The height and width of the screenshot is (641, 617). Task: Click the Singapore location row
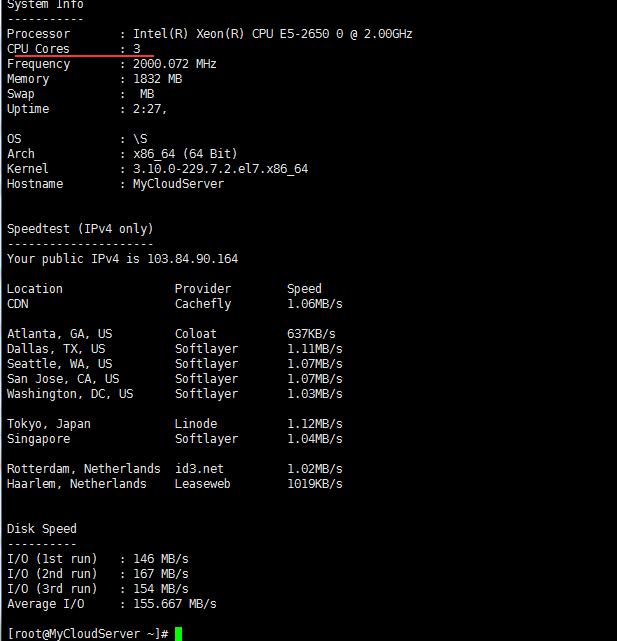click(x=38, y=439)
